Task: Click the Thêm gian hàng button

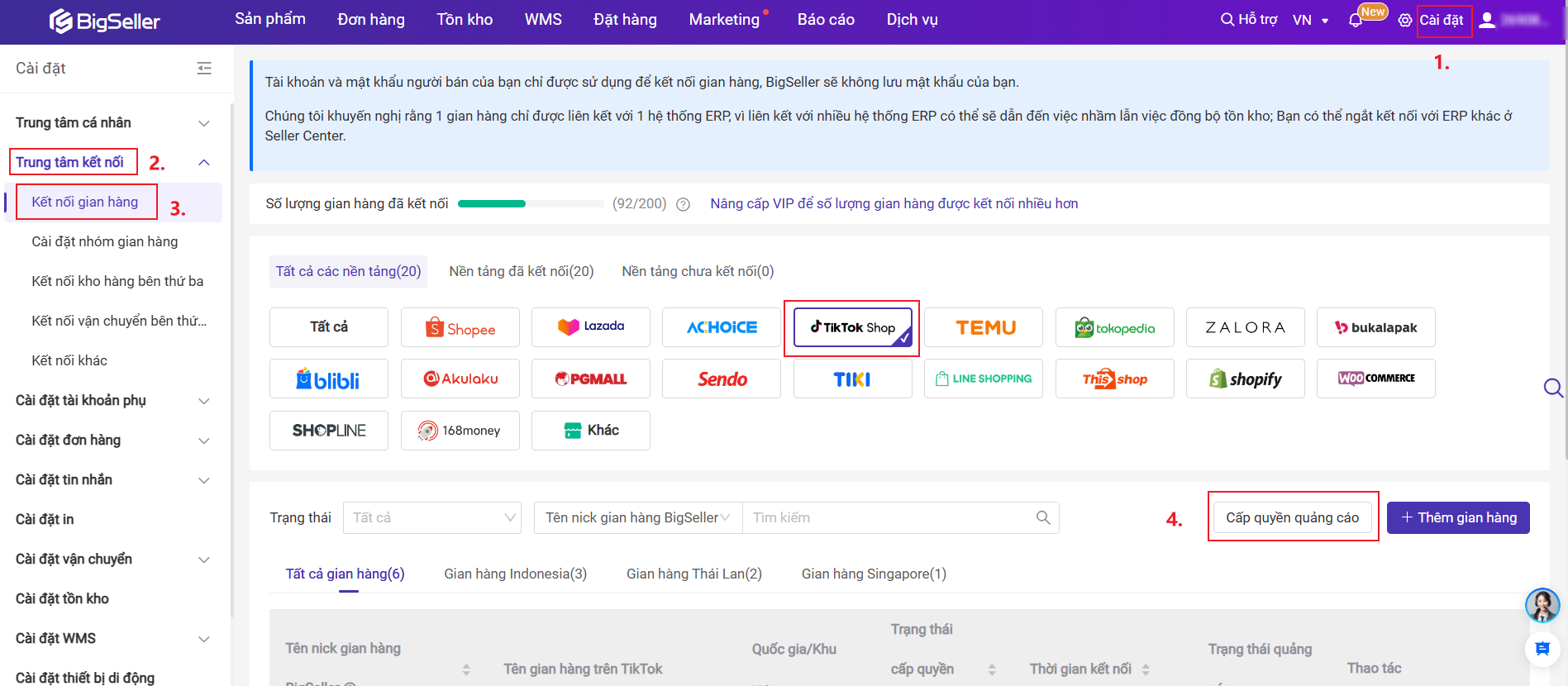Action: [1458, 517]
